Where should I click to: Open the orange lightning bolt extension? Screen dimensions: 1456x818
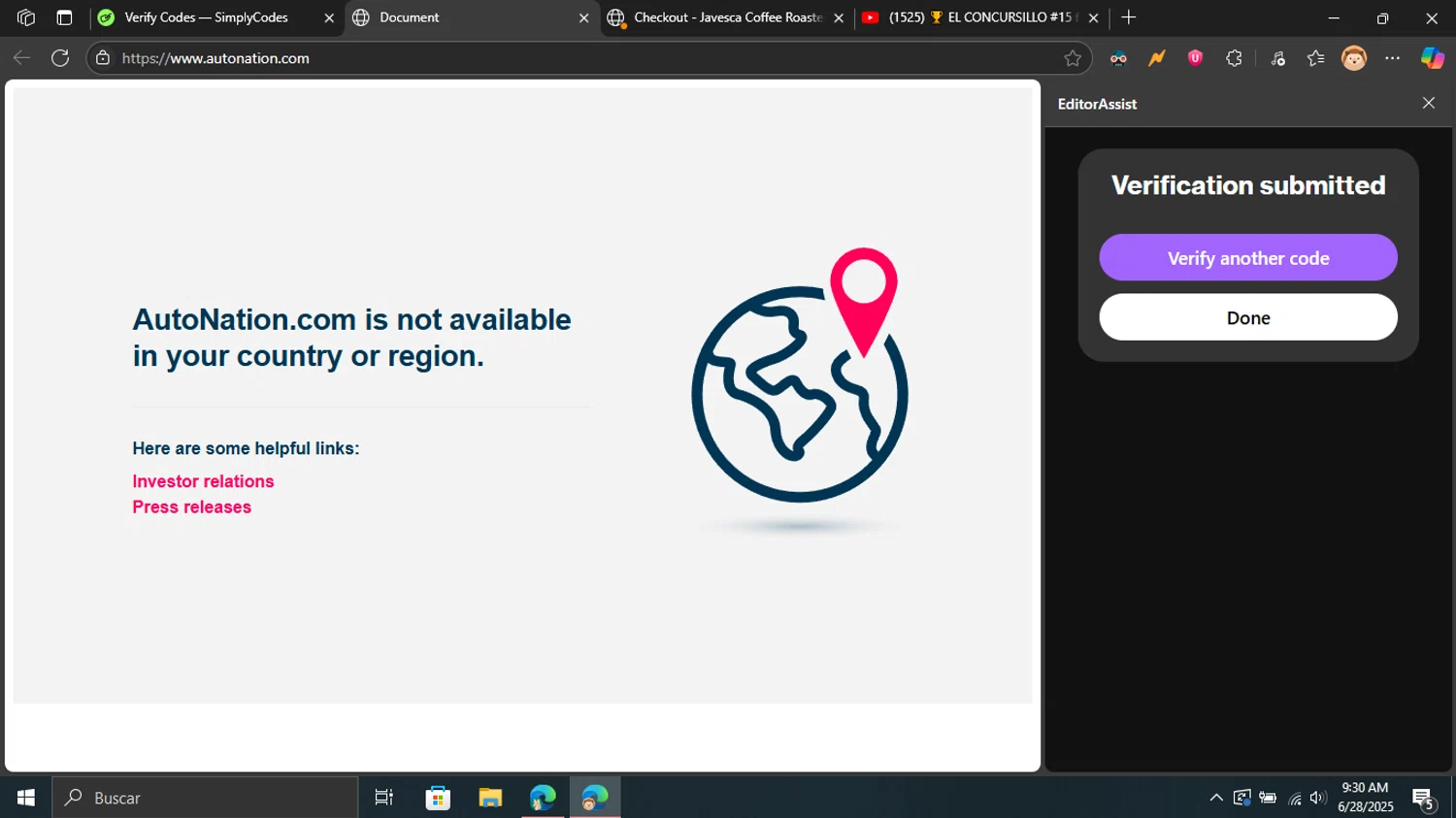1156,58
